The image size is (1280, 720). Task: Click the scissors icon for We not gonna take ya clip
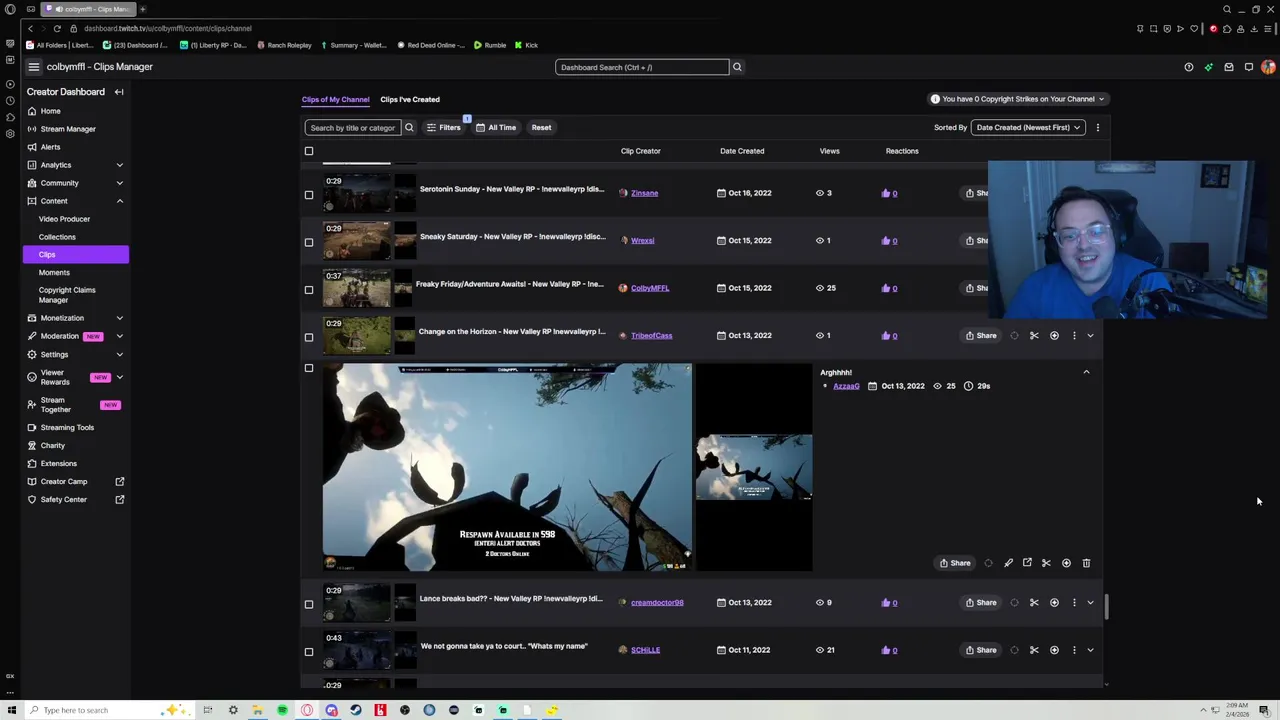(x=1034, y=650)
